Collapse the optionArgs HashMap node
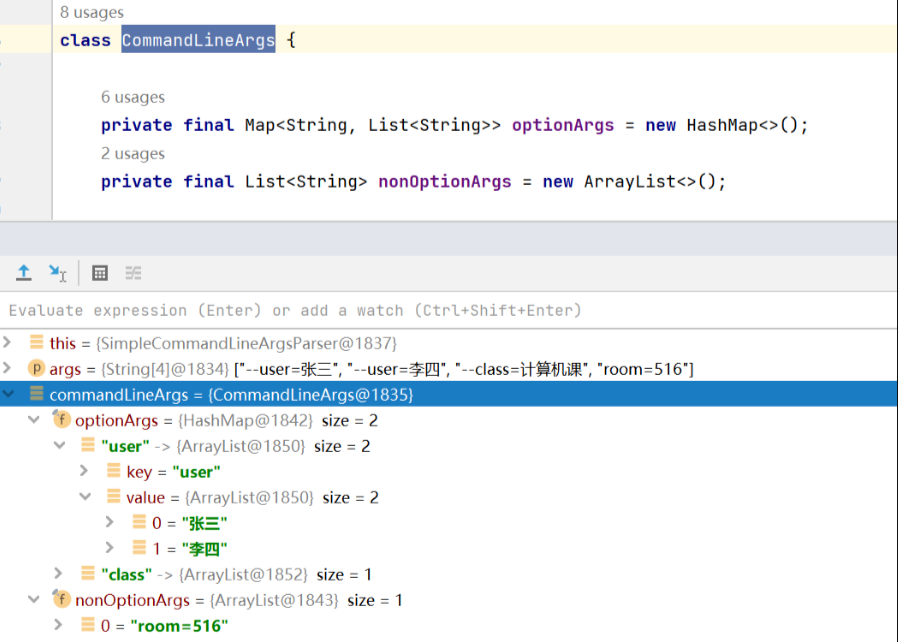The image size is (898, 642). tap(34, 420)
